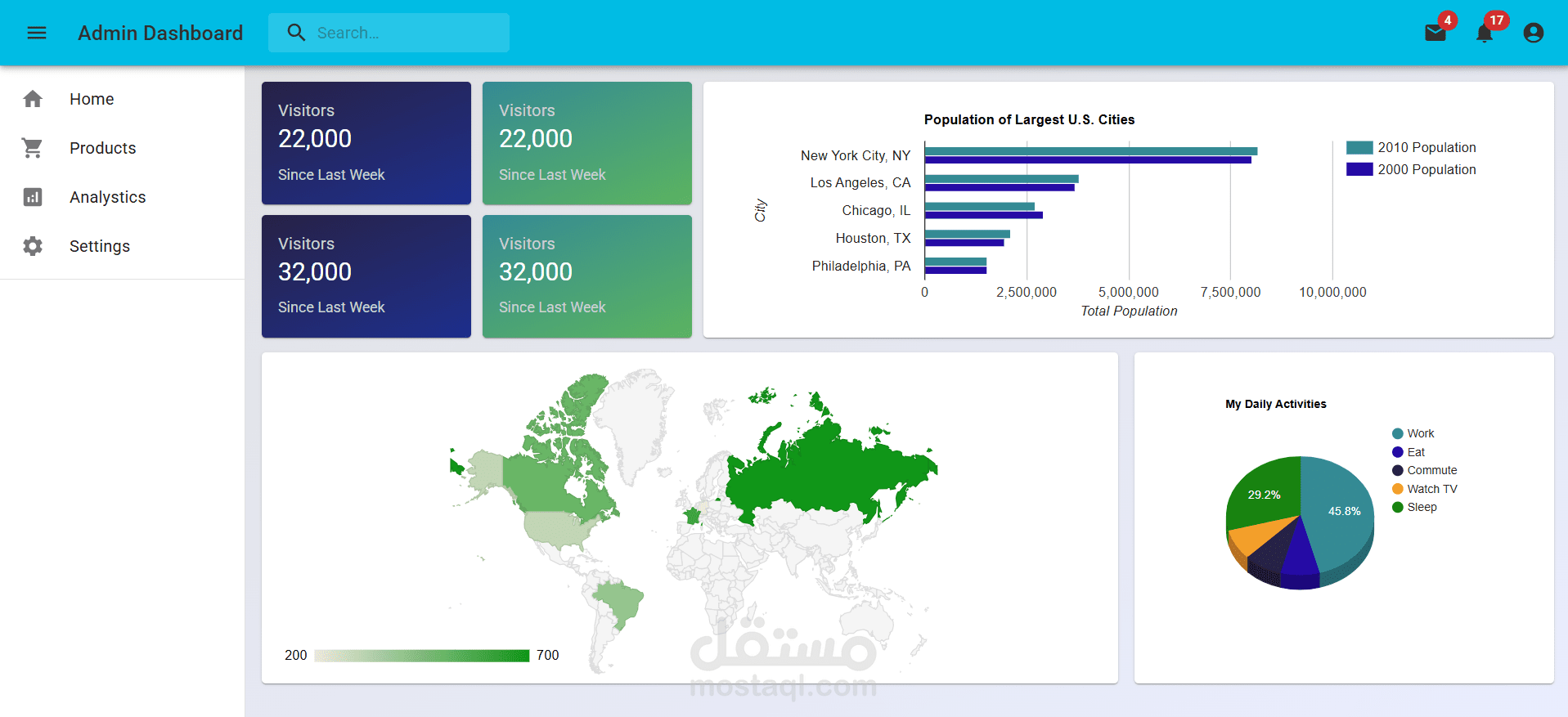This screenshot has height=717, width=1568.
Task: Click the Philadelphia, PA label
Action: [861, 266]
